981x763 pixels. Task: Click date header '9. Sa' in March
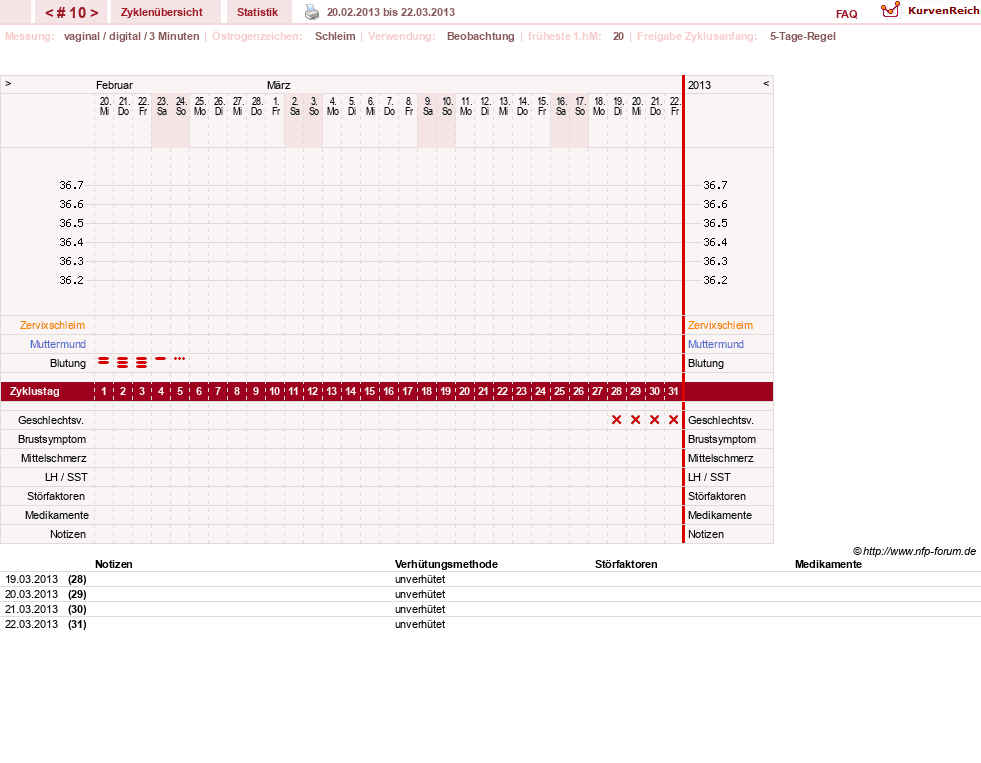tap(428, 106)
